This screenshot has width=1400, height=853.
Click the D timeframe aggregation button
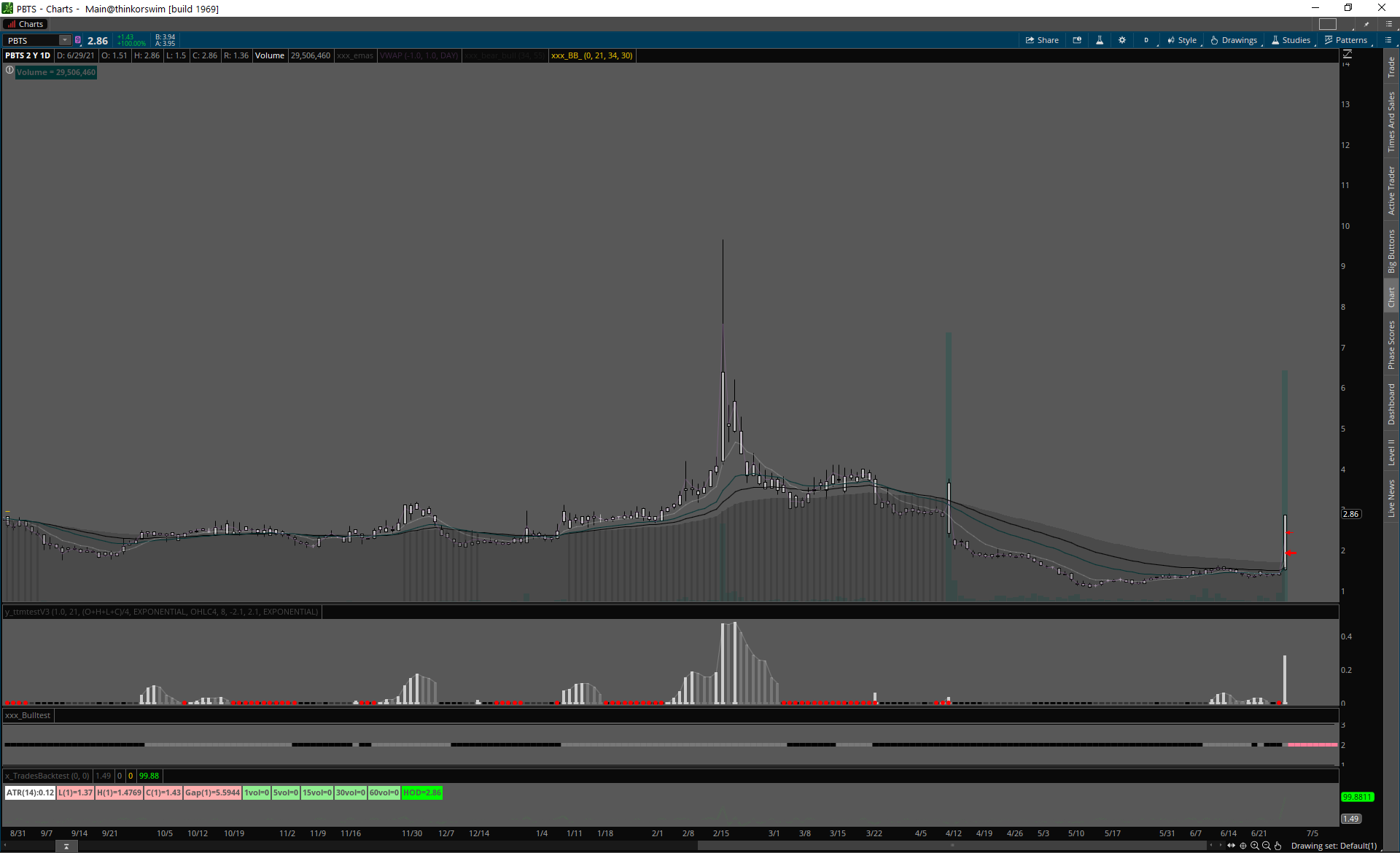point(1146,40)
